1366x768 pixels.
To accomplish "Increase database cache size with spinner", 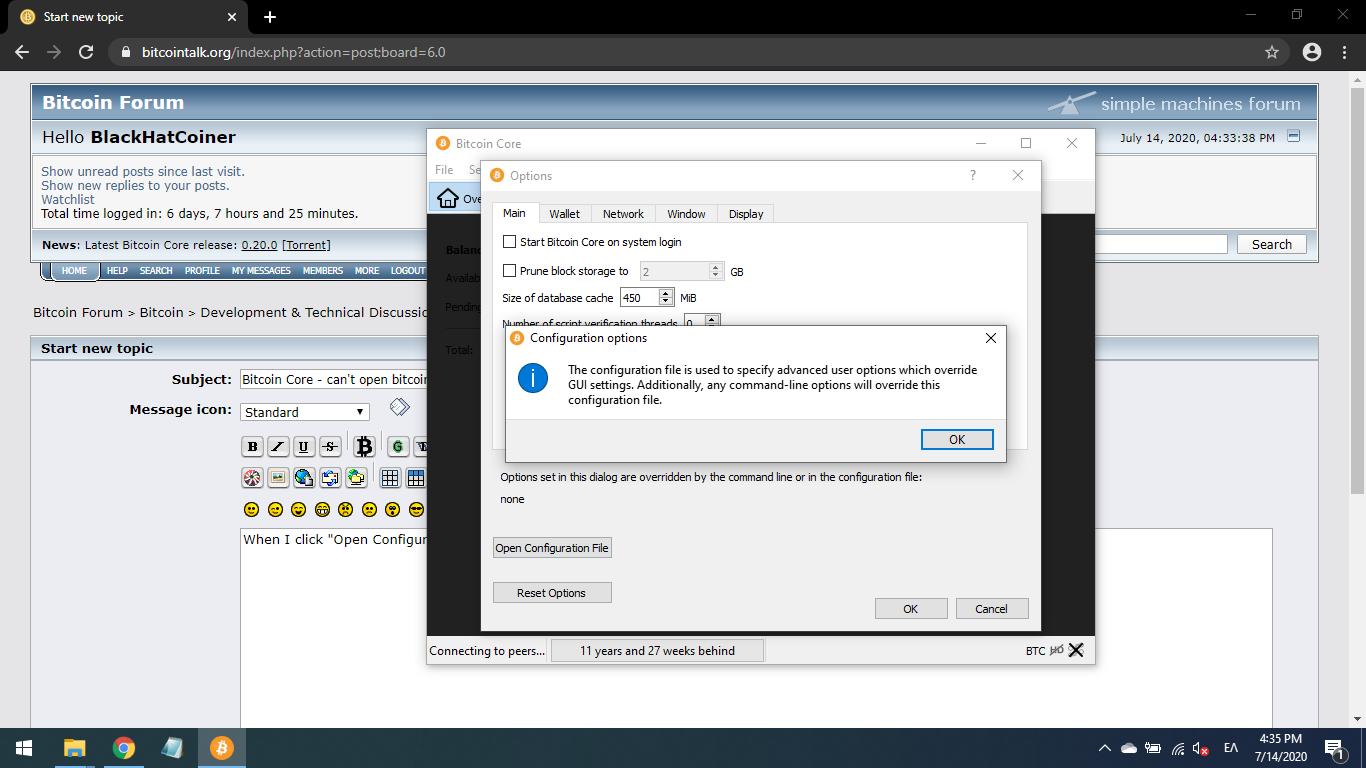I will [667, 293].
